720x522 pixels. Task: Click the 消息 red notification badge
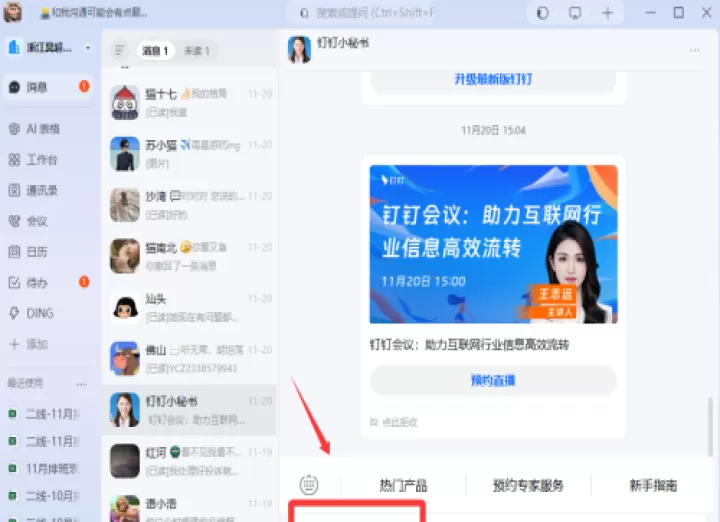coord(84,86)
